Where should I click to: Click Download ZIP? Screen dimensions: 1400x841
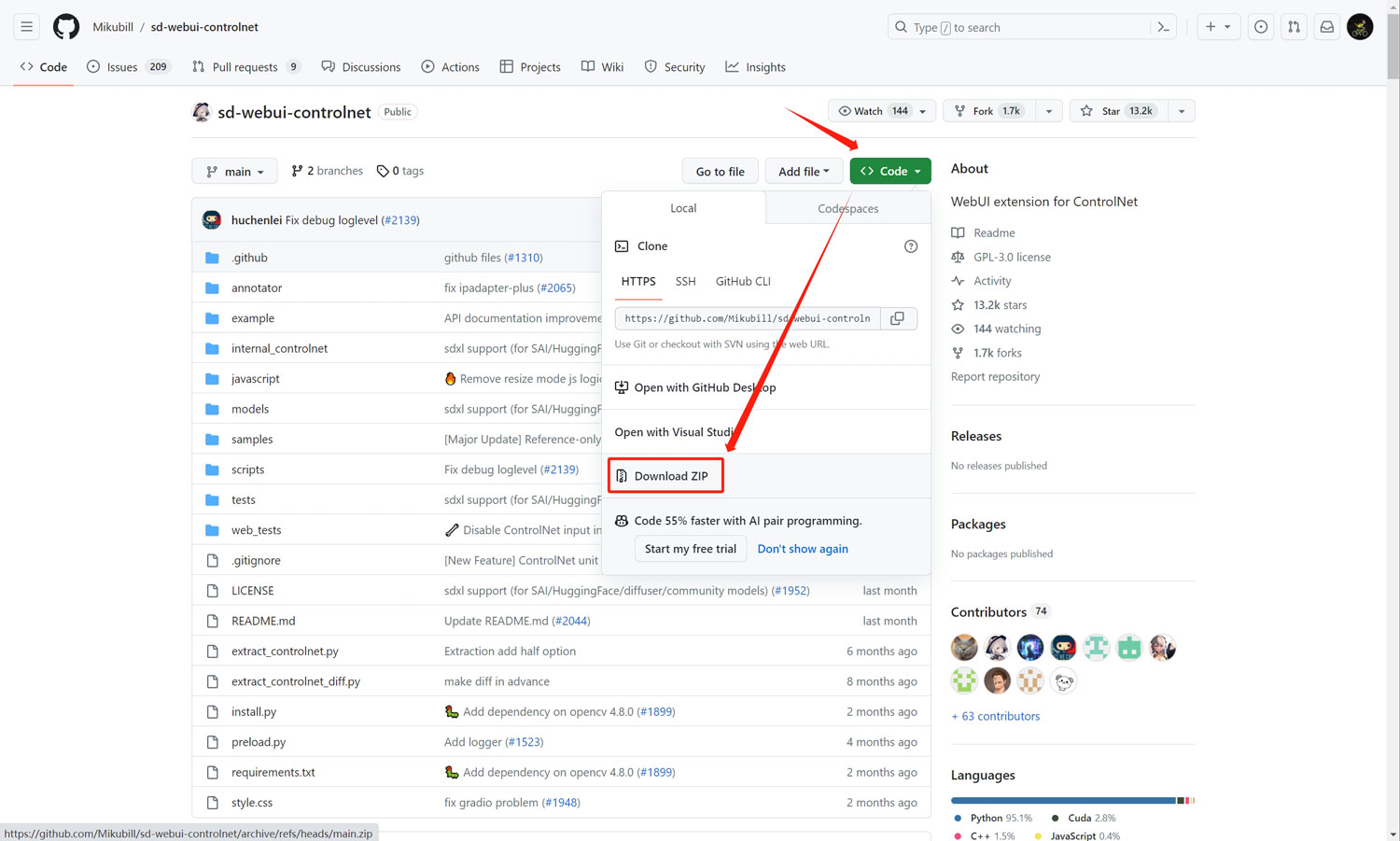coord(665,476)
